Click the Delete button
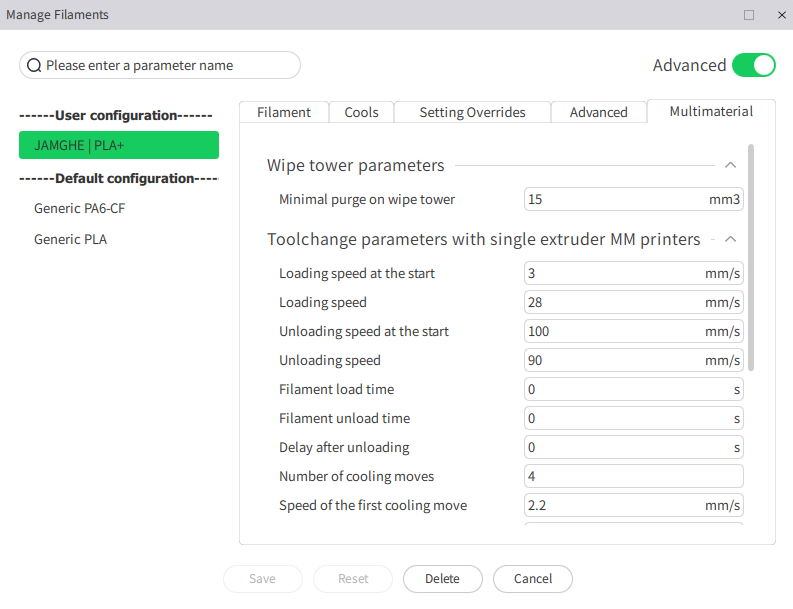This screenshot has width=793, height=609. click(443, 579)
